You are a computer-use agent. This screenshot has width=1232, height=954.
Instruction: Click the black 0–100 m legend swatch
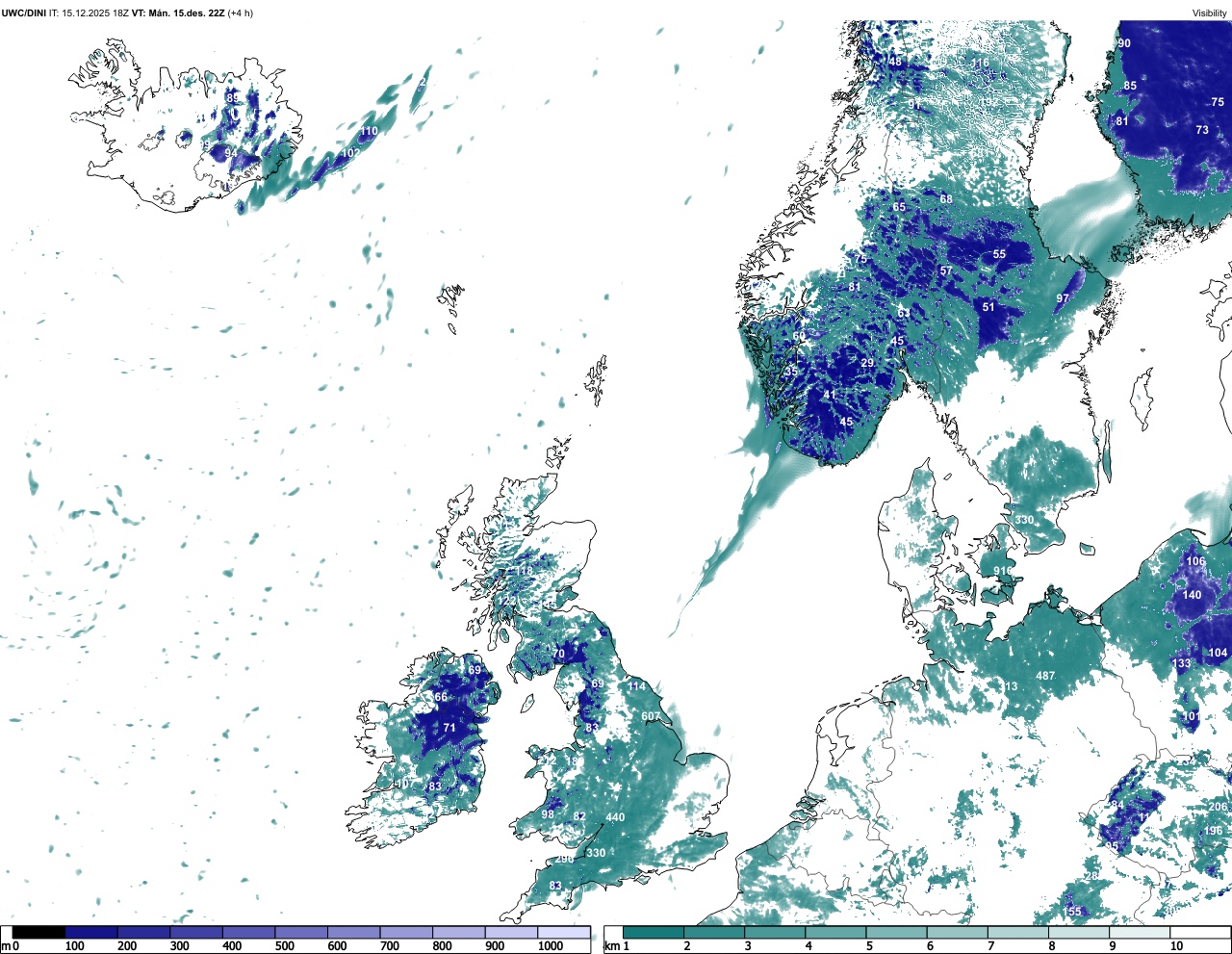coord(39,932)
